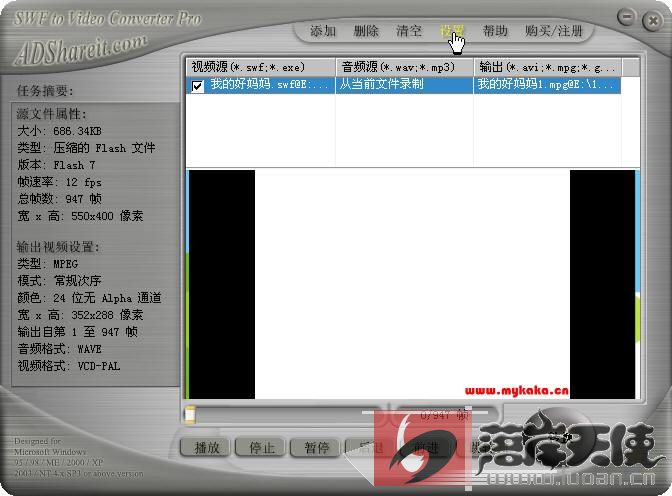This screenshot has width=672, height=496.
Task: Click the 音频格式: WAVE line
Action: [59, 349]
